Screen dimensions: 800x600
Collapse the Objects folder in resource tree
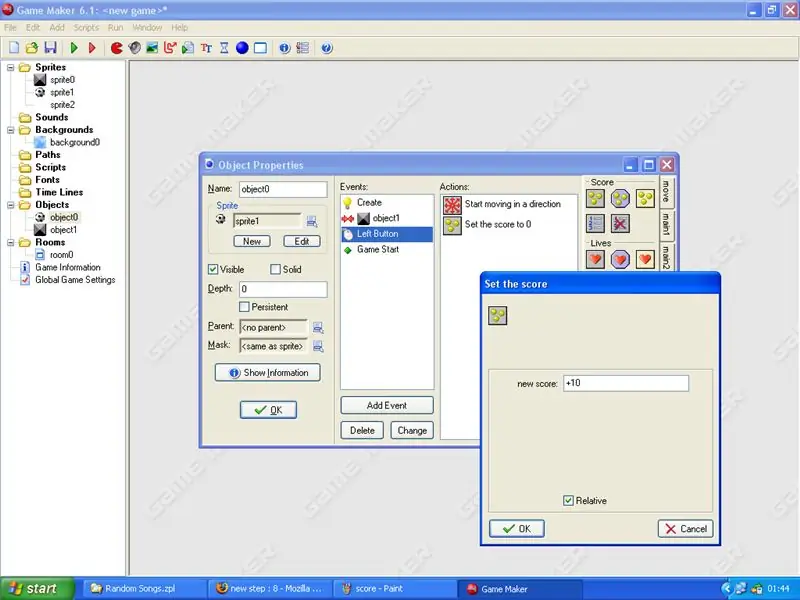point(11,205)
